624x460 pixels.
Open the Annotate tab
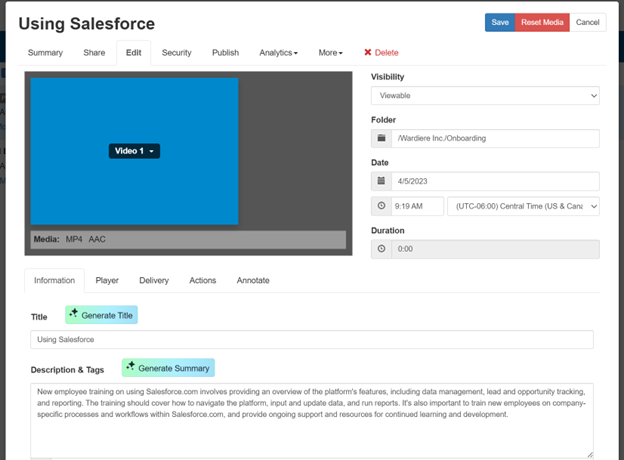(253, 281)
